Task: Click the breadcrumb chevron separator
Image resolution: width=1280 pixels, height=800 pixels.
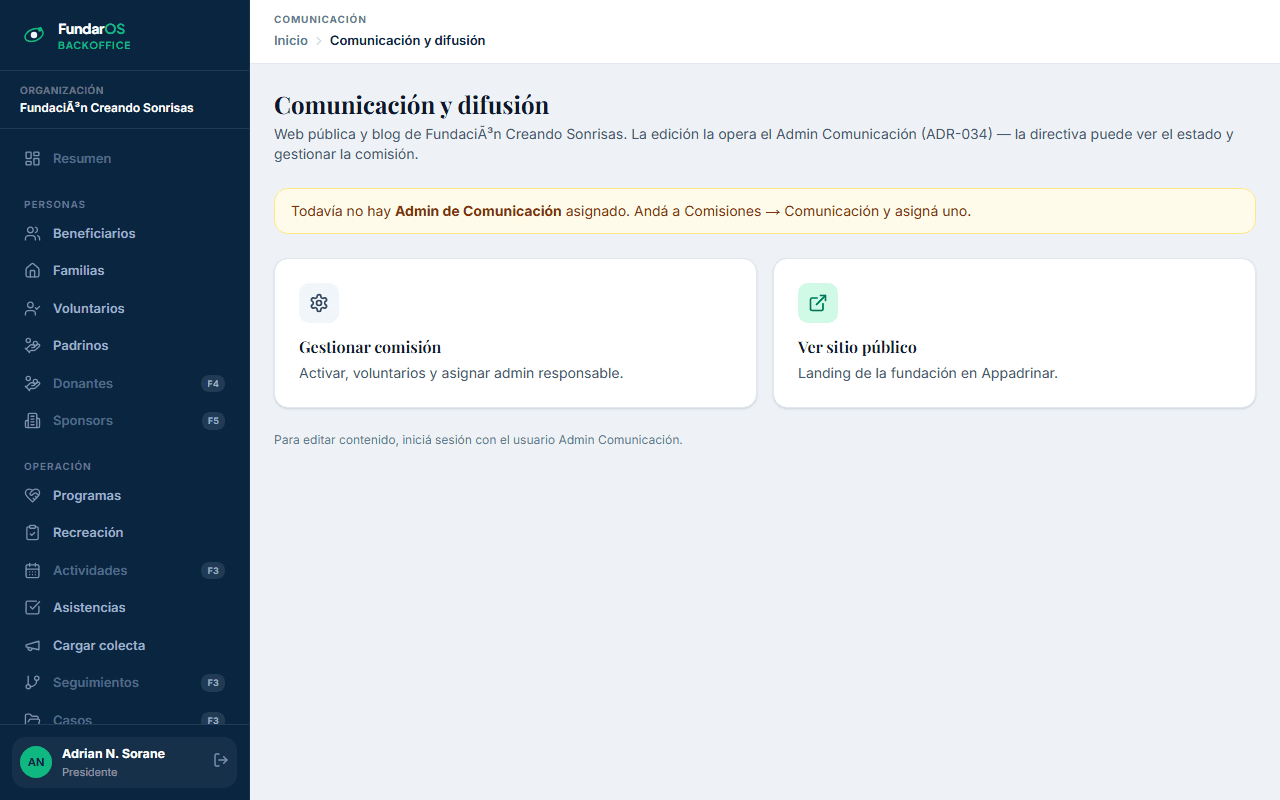Action: (x=319, y=41)
